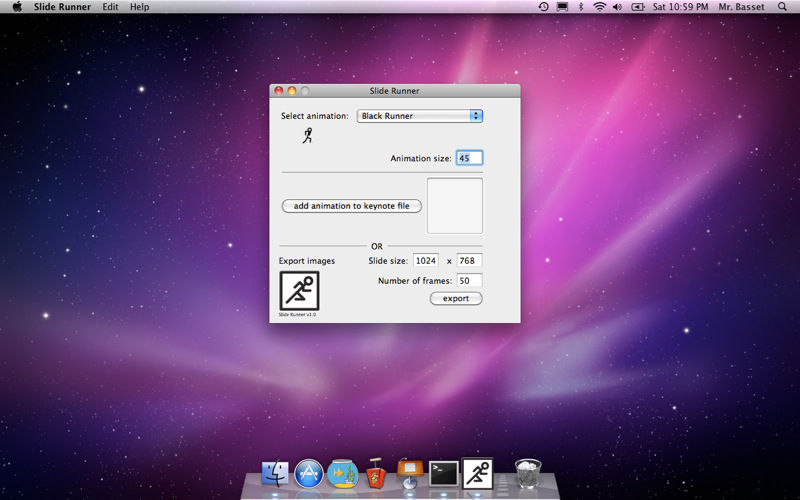Viewport: 800px width, 500px height.
Task: Open the Slide Runner application menu
Action: point(62,7)
